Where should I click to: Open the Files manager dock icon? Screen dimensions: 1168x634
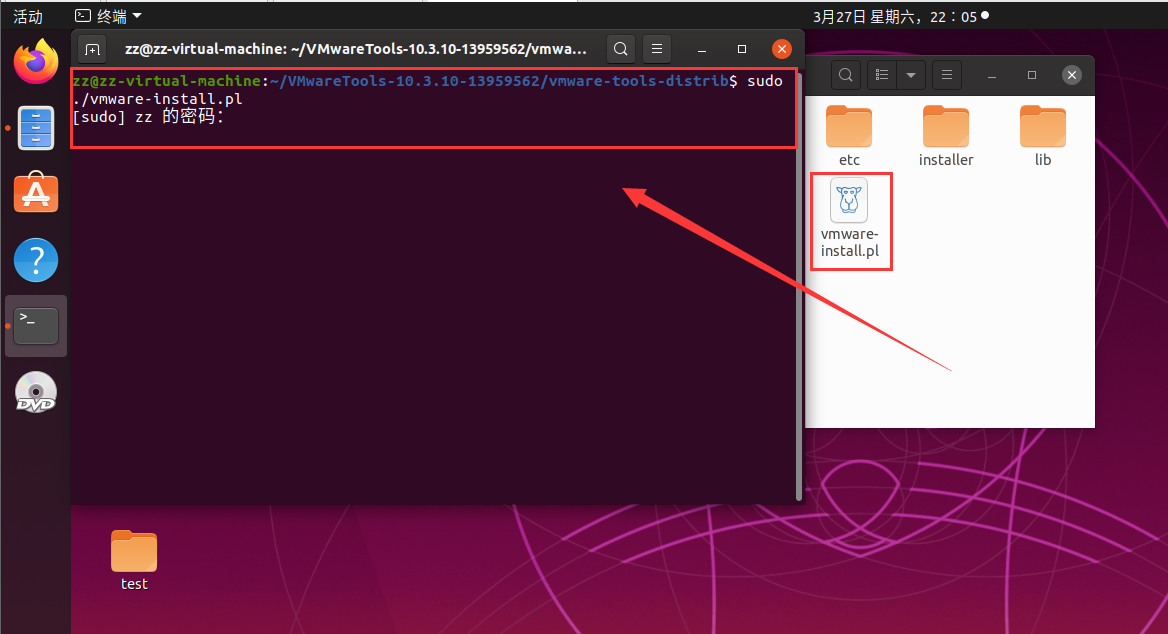(x=36, y=127)
